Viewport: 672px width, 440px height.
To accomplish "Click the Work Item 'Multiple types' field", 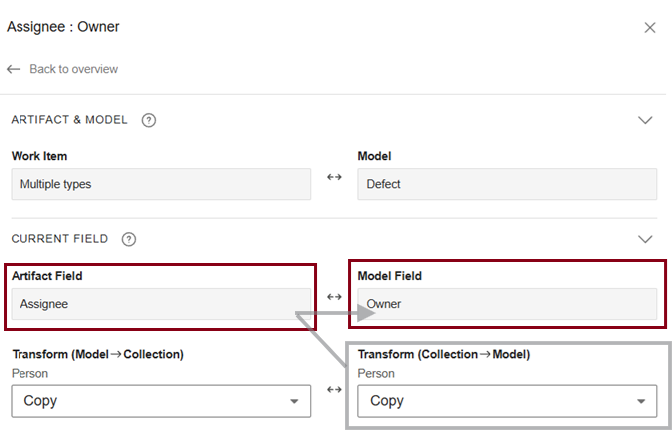I will click(161, 184).
